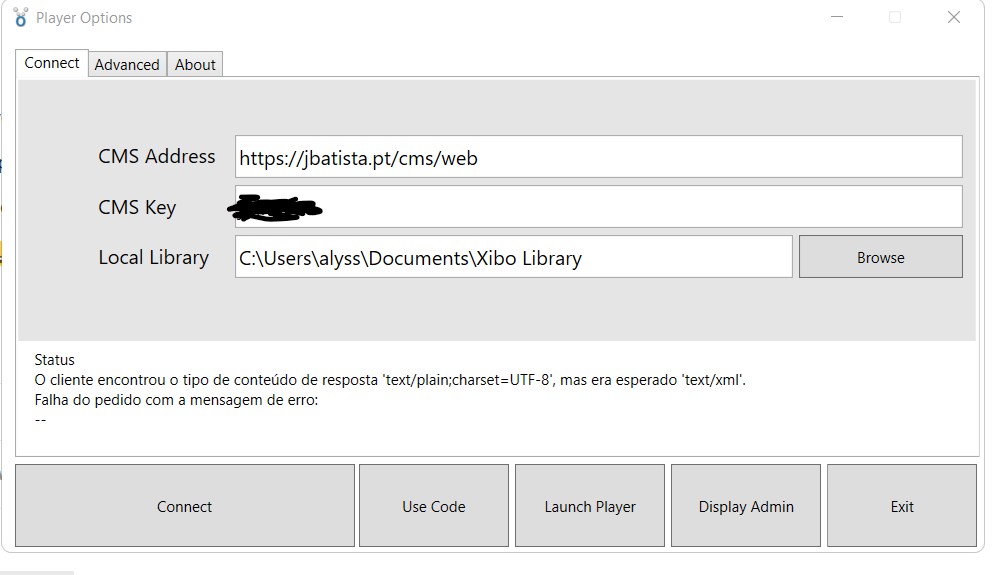
Task: Click the CMS Key label
Action: click(x=137, y=208)
